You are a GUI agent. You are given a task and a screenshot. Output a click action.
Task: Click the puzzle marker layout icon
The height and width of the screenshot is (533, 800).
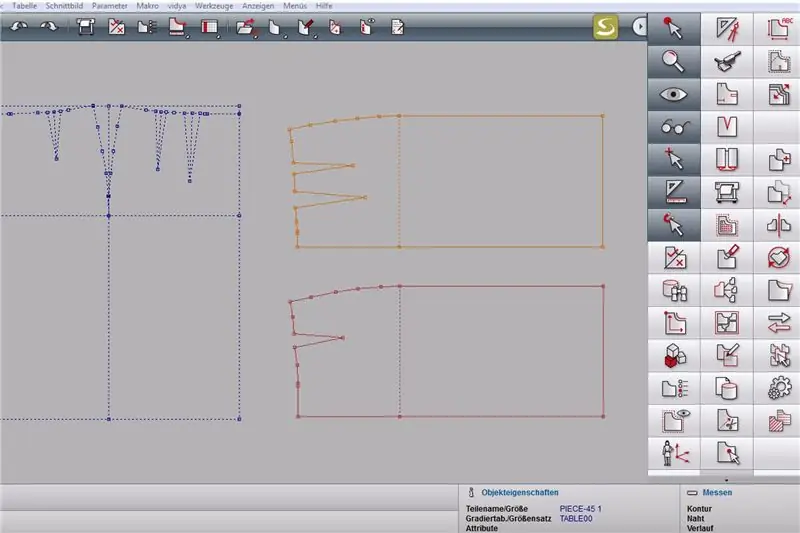(x=727, y=323)
